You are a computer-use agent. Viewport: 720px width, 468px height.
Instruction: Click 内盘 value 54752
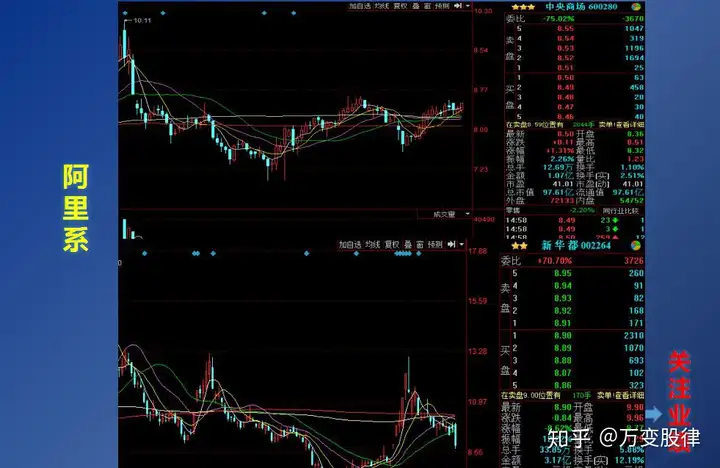[x=631, y=201]
